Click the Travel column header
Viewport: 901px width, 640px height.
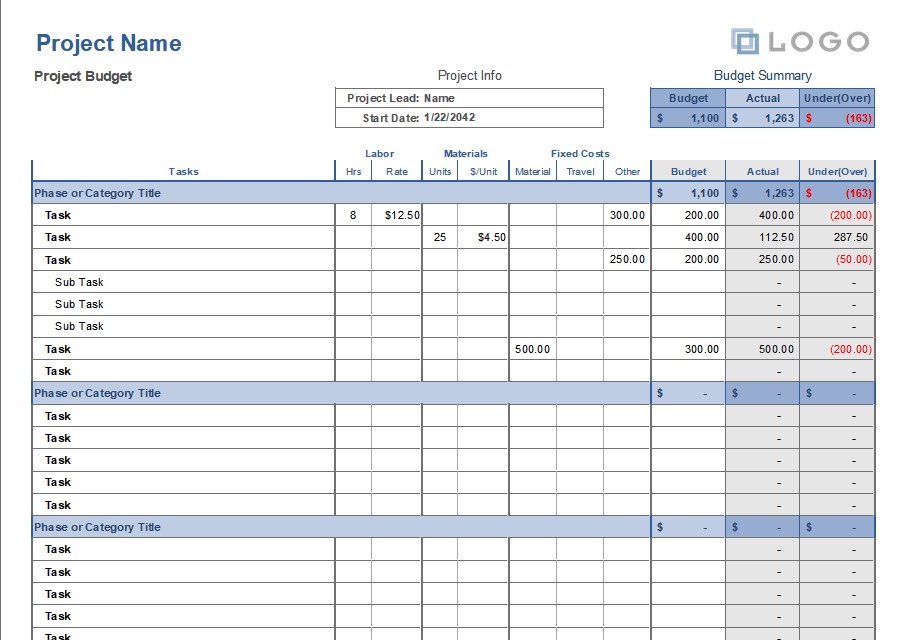tap(580, 171)
